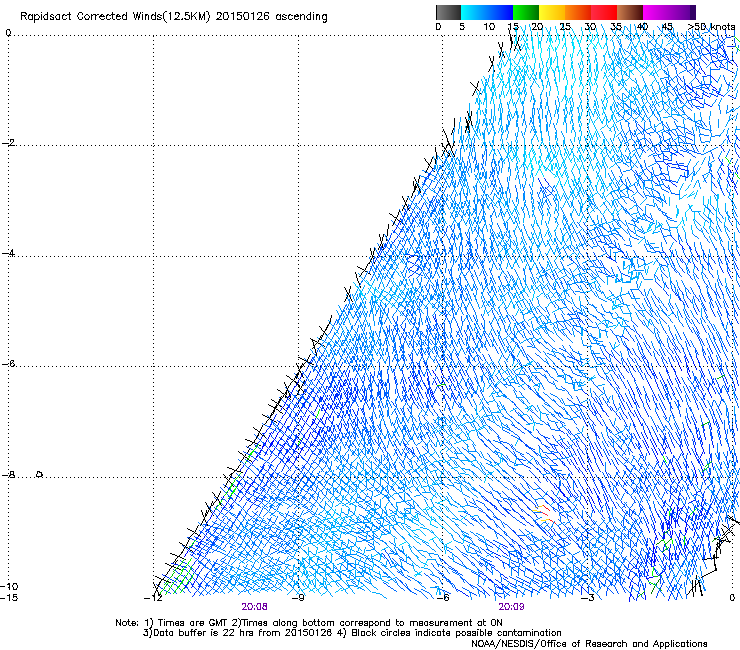Click legend label '30' under the color bar
The width and height of the screenshot is (740, 650).
click(x=590, y=27)
